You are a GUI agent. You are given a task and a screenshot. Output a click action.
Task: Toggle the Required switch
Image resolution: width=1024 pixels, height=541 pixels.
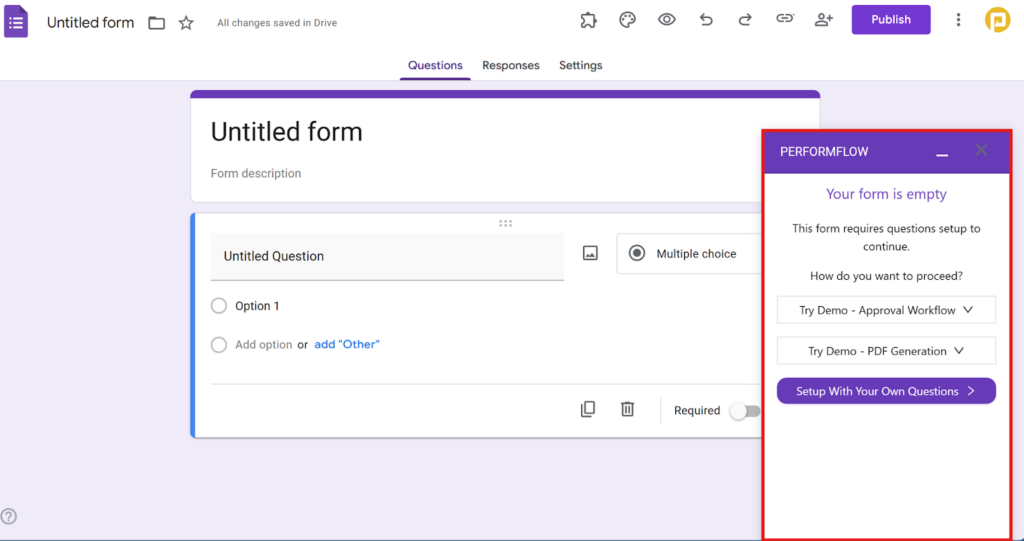[x=744, y=411]
